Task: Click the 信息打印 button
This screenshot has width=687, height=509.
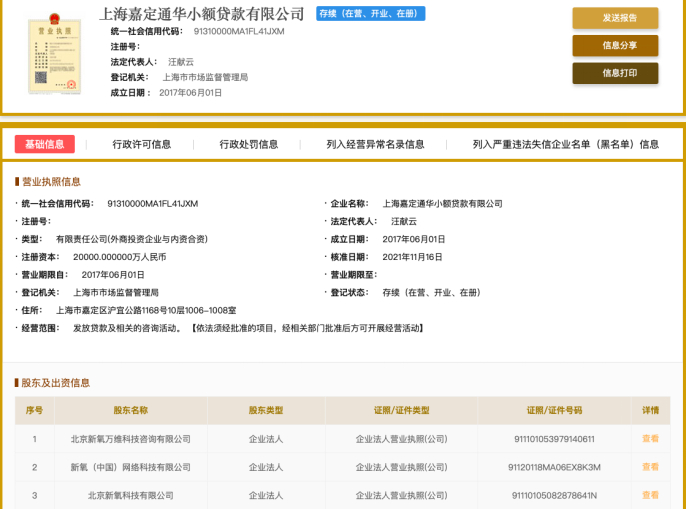Action: click(615, 73)
